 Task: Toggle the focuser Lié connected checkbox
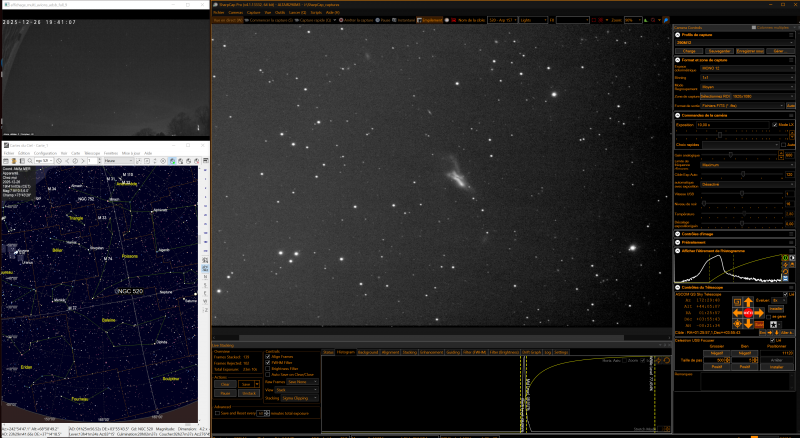772,340
